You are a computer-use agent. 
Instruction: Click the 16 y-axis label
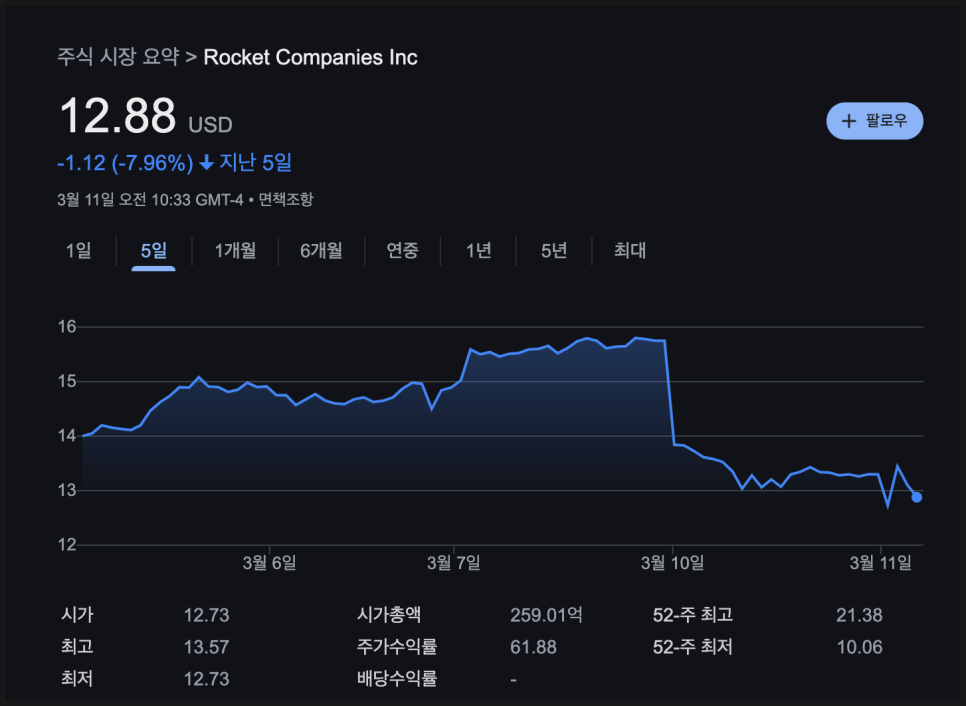coord(67,327)
